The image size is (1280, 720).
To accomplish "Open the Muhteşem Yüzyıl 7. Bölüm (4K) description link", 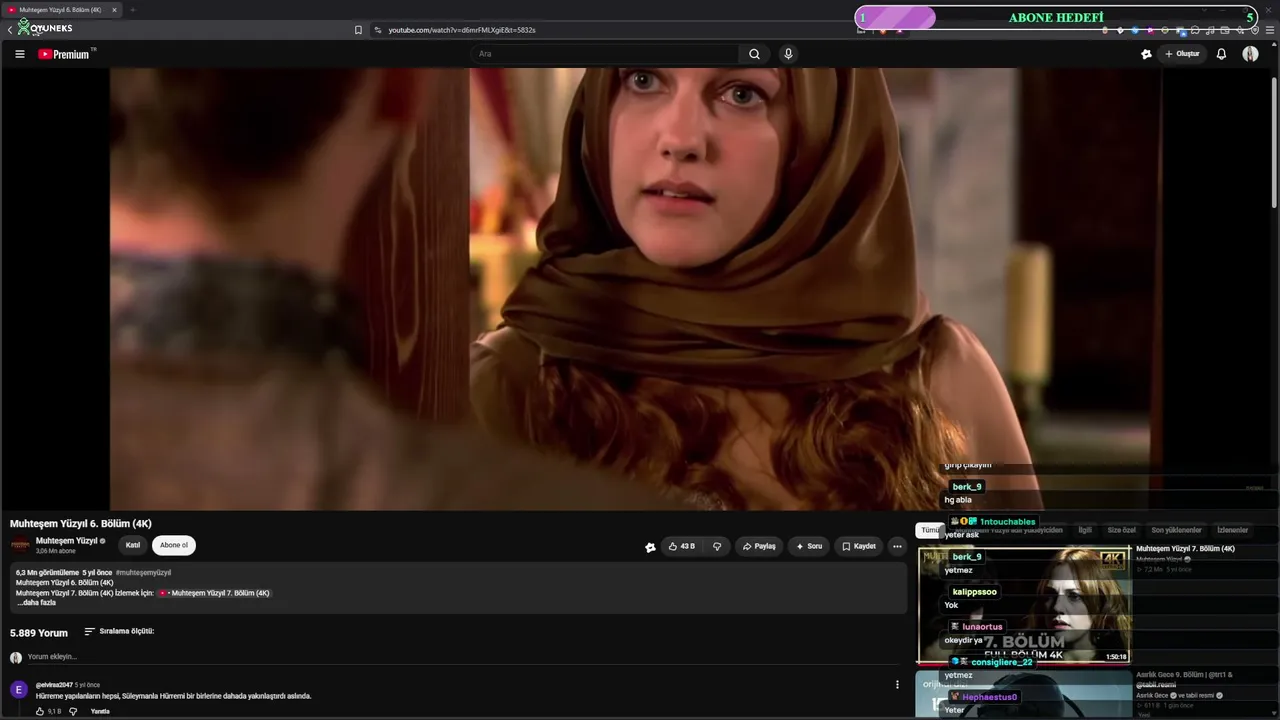I will 214,593.
